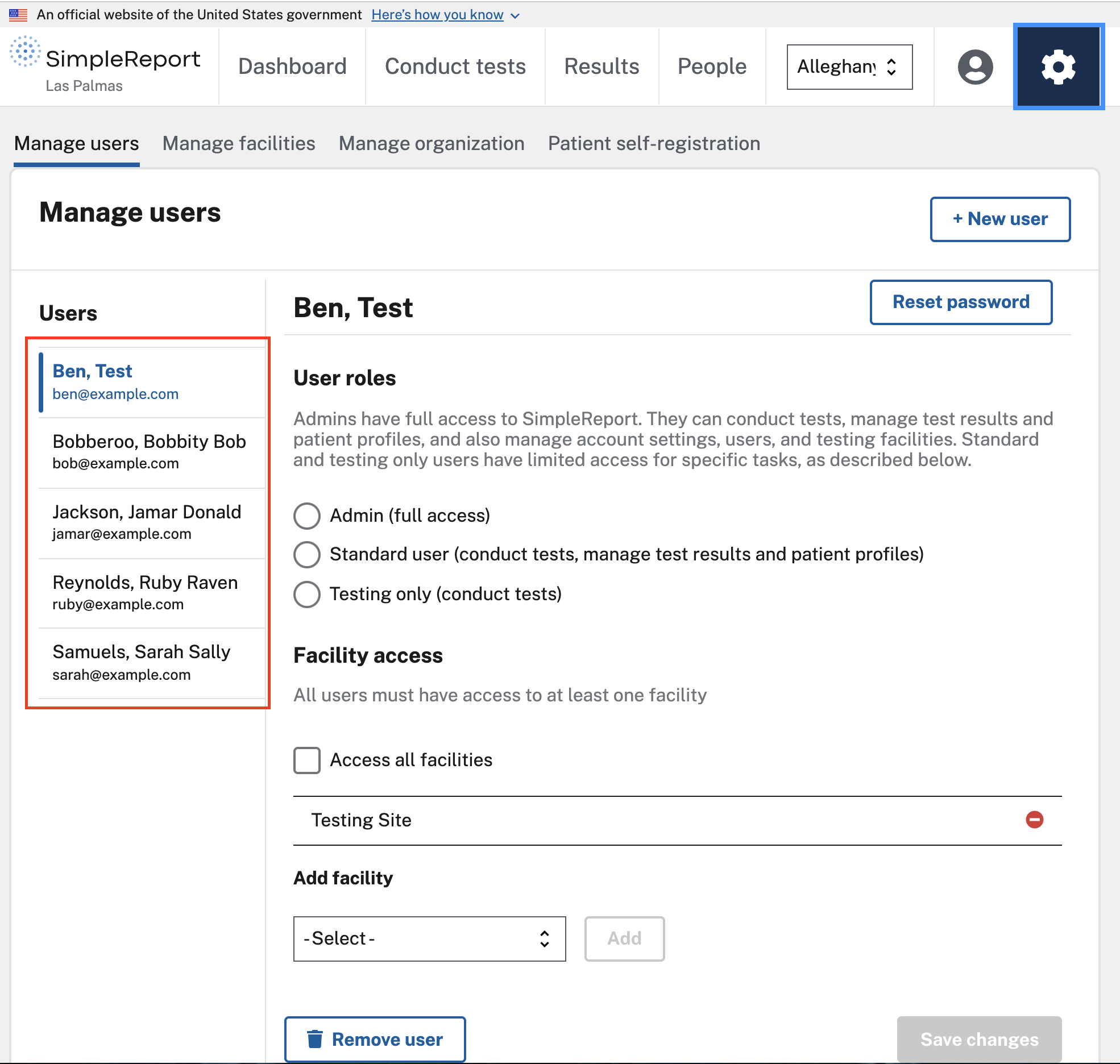Click Las Palmas organization name

click(84, 86)
